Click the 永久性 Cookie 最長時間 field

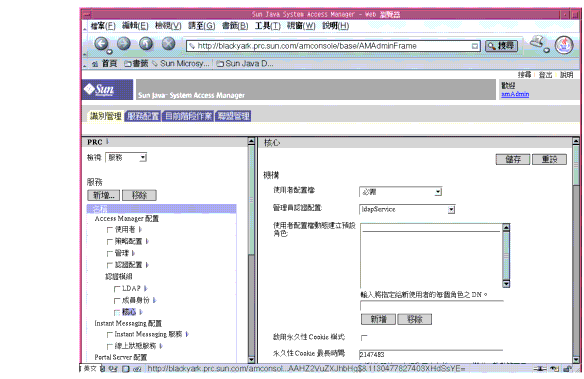(431, 354)
